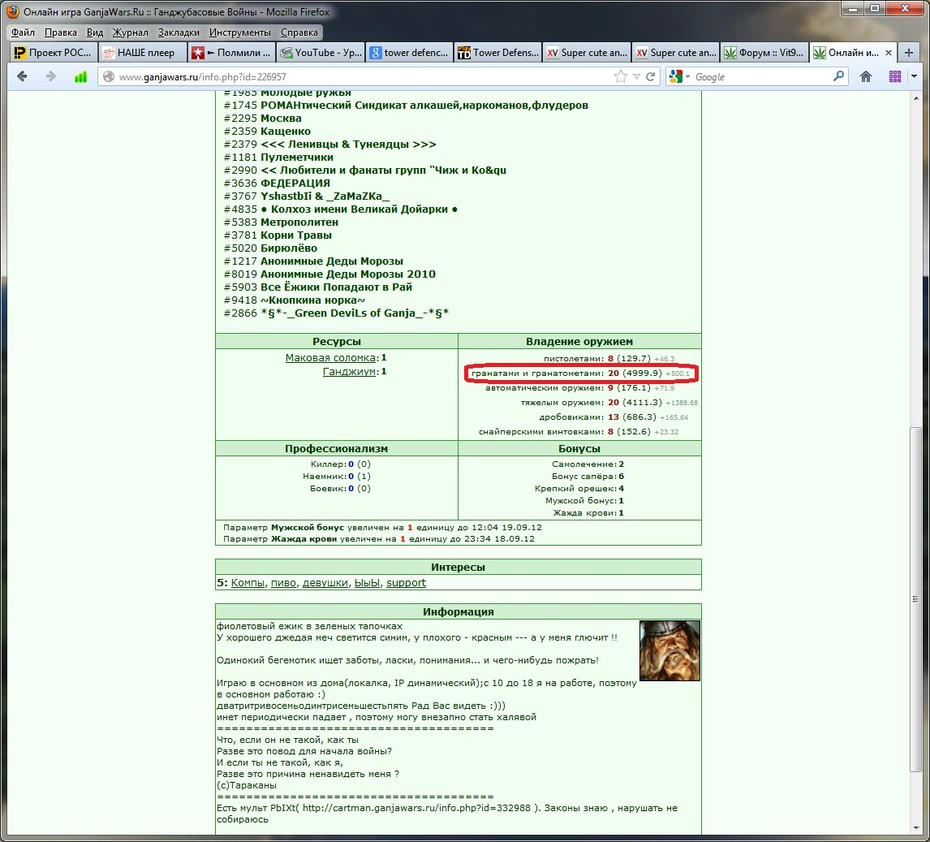Click the search magnifier icon

(x=839, y=76)
